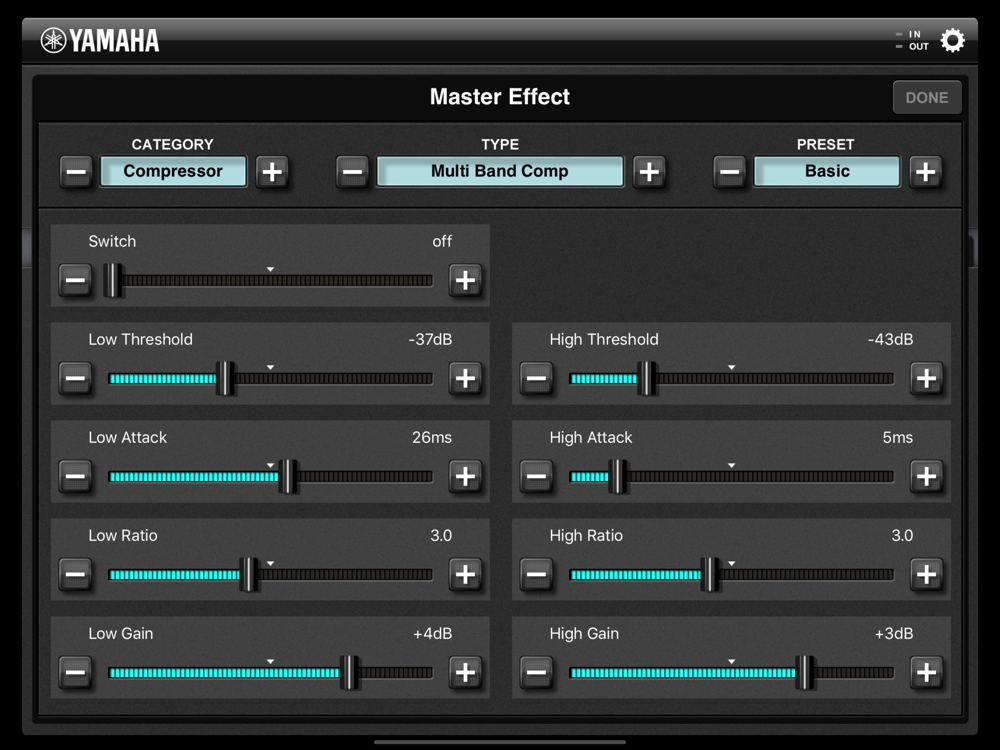1000x750 pixels.
Task: Open the Compressor category selector
Action: pos(173,171)
